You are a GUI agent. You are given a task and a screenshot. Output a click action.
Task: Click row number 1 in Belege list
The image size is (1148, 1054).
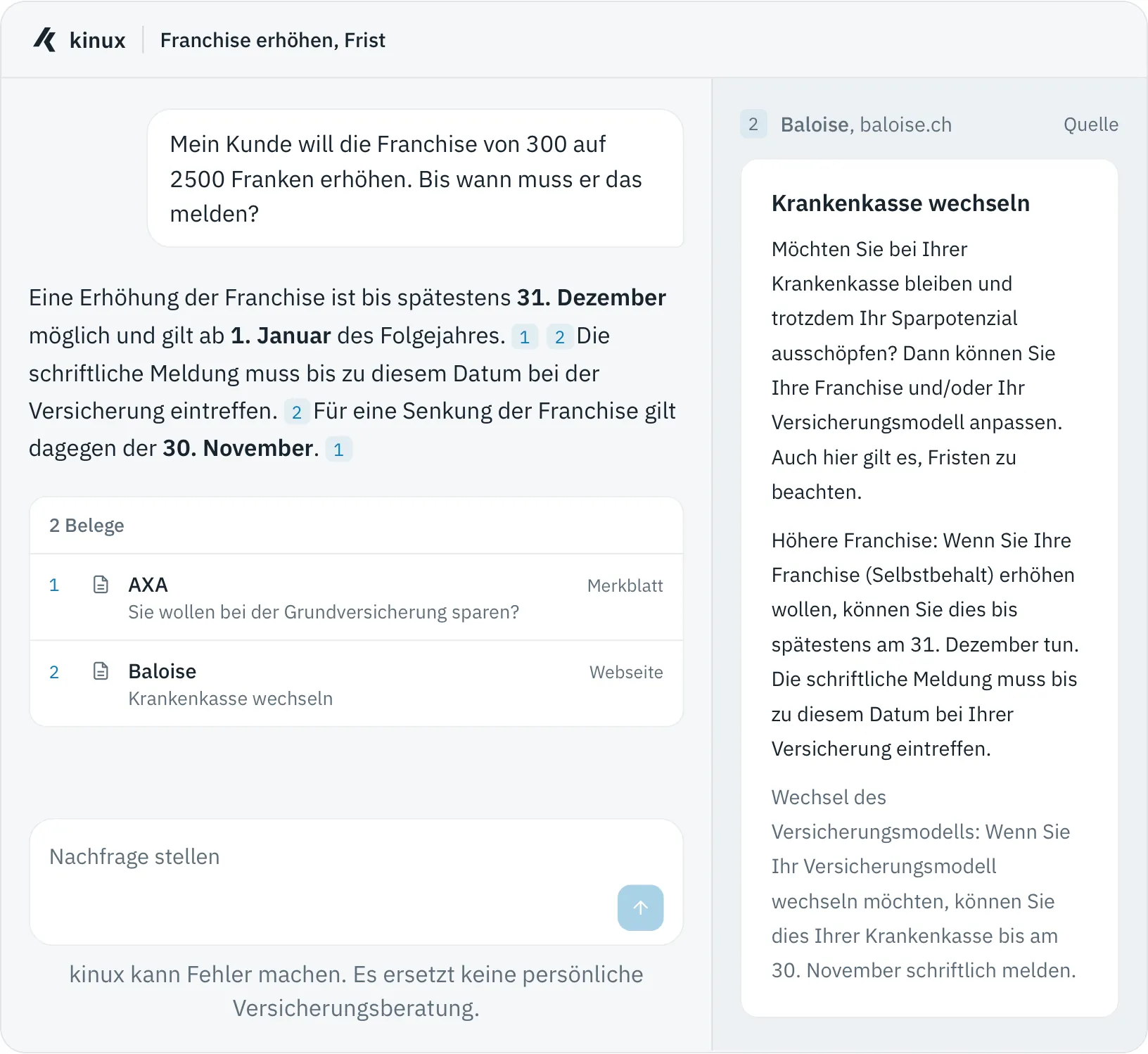53,585
